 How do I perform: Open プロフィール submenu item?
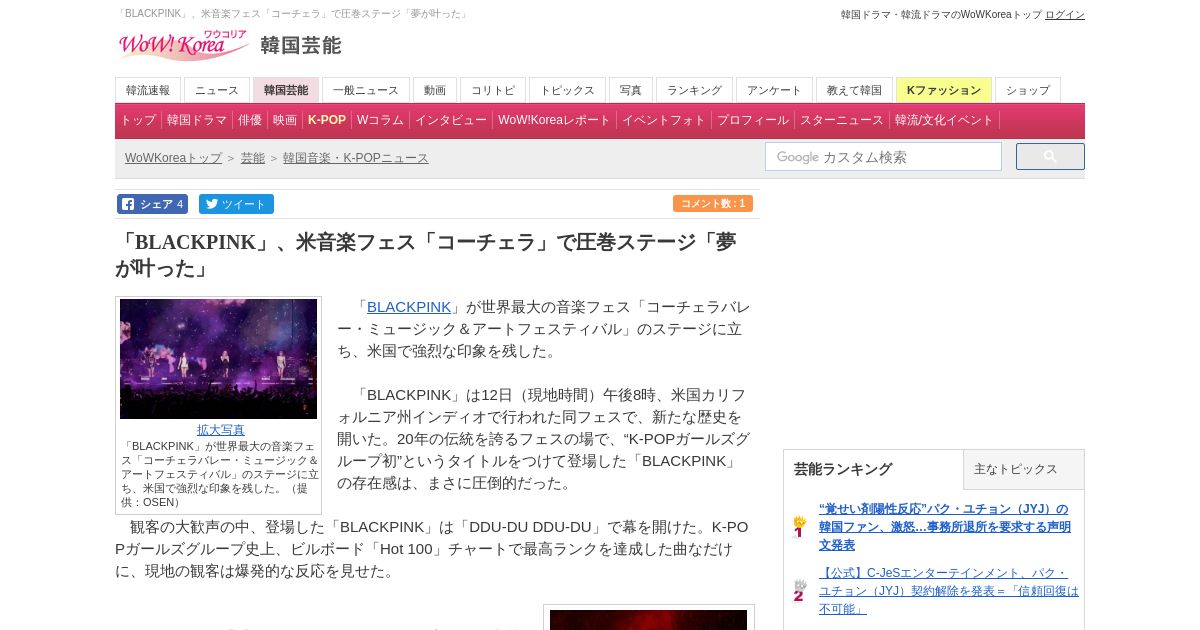[753, 120]
